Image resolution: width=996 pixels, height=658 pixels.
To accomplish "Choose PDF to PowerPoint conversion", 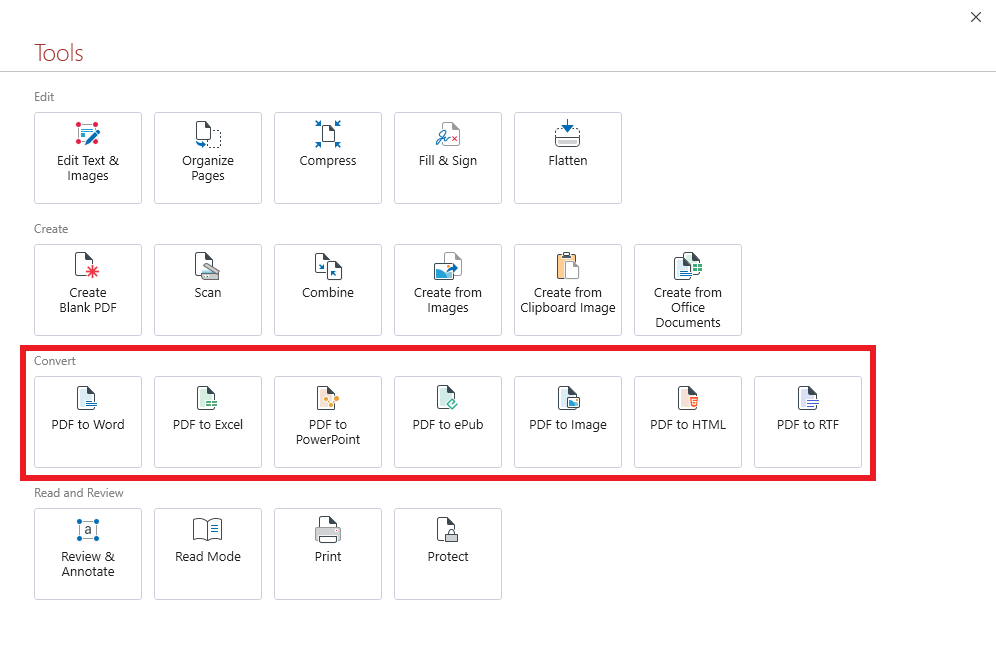I will 328,422.
